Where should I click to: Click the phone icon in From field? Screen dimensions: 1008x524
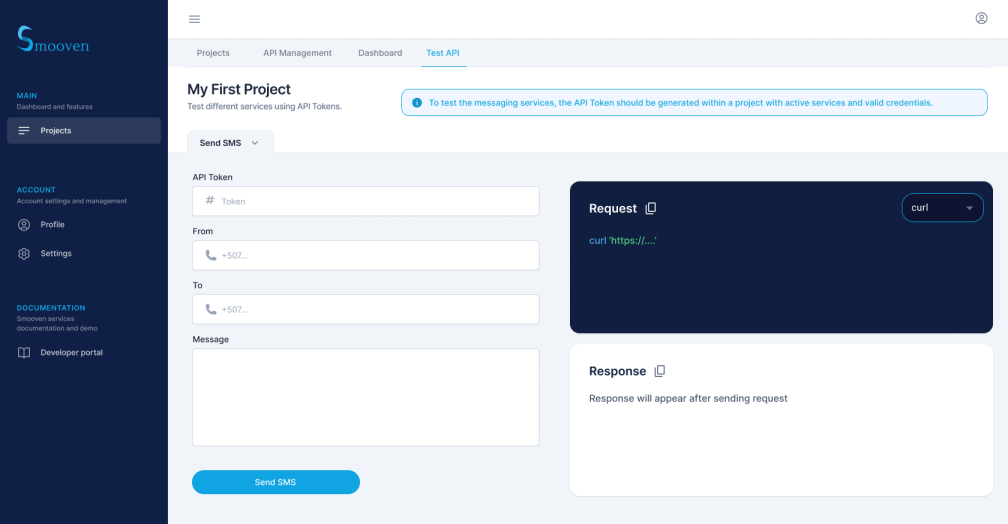[210, 255]
